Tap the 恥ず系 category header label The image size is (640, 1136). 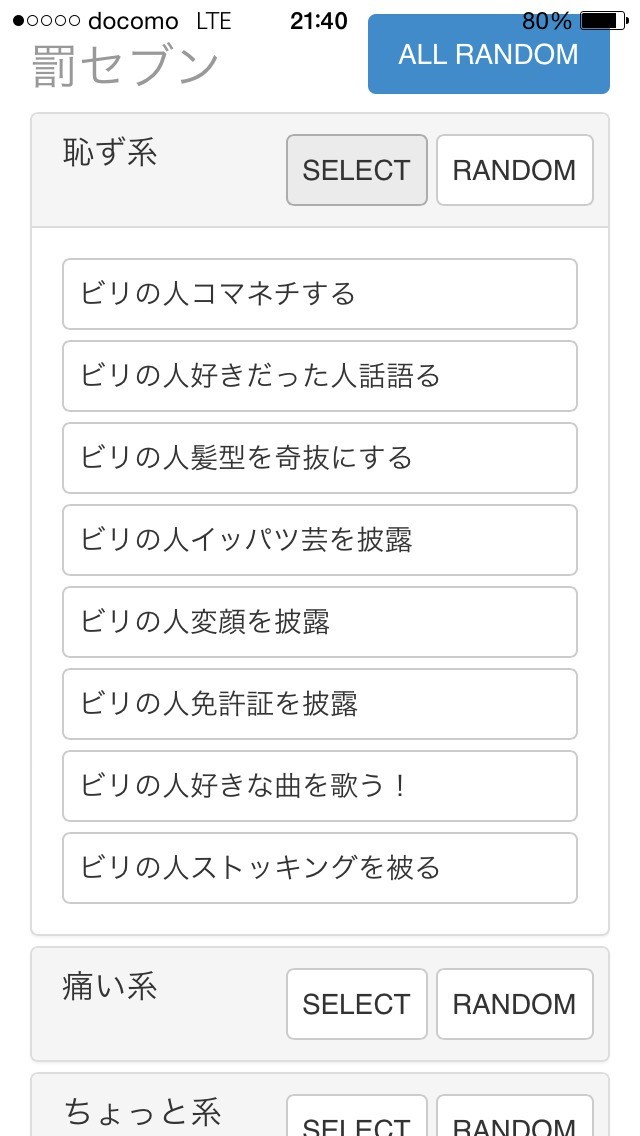click(110, 153)
